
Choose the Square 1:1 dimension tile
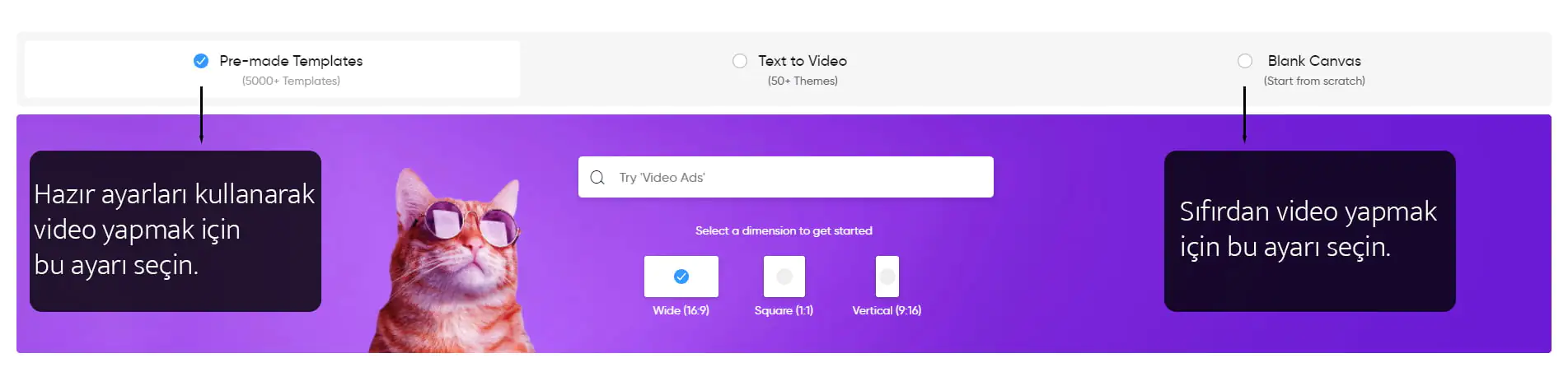click(x=784, y=277)
